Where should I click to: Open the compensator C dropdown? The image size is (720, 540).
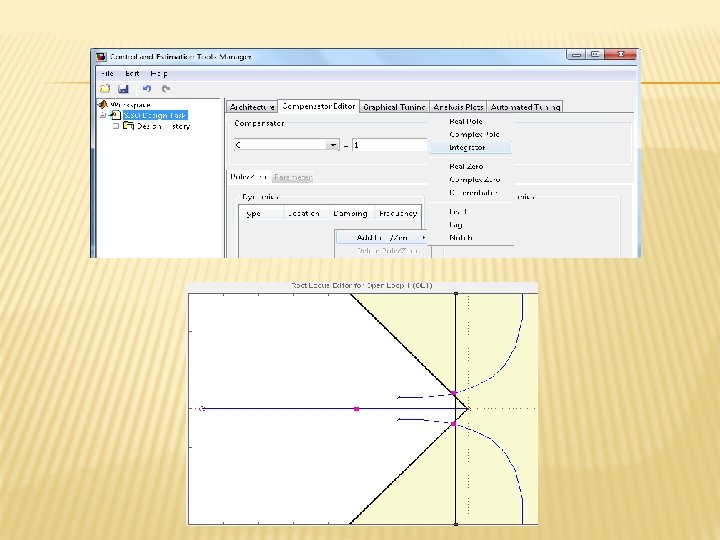pyautogui.click(x=332, y=145)
